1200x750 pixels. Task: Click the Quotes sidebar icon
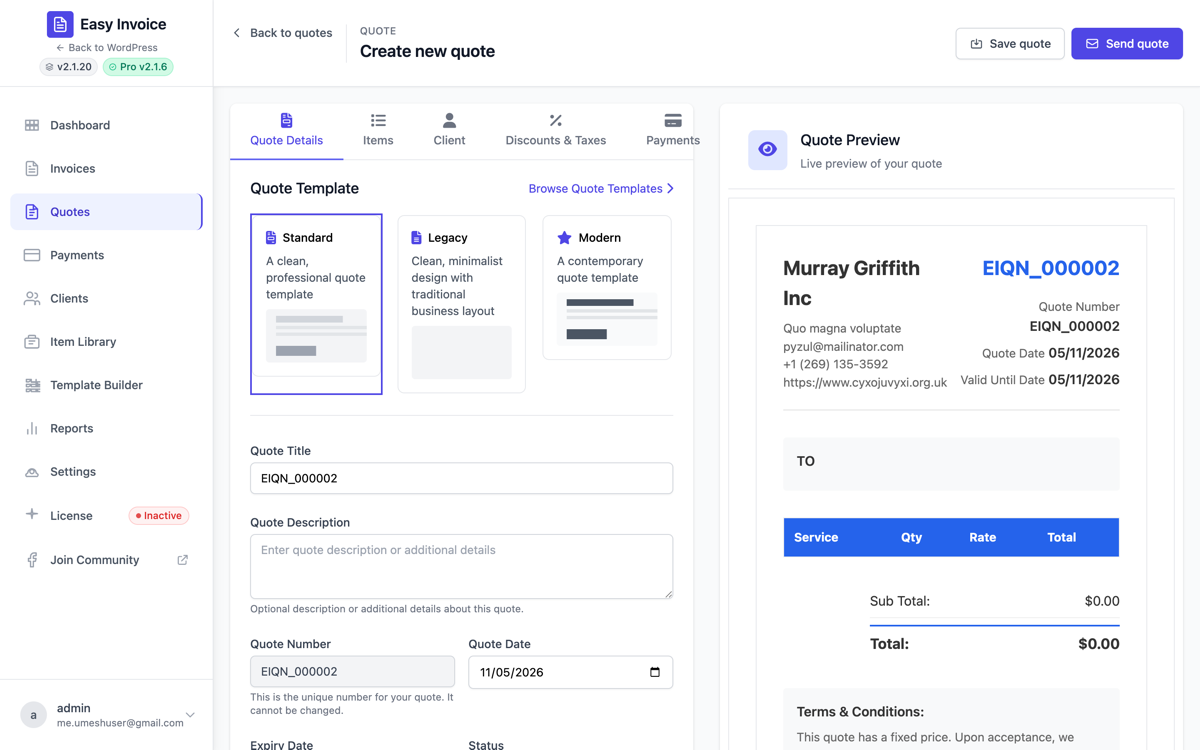pyautogui.click(x=32, y=212)
